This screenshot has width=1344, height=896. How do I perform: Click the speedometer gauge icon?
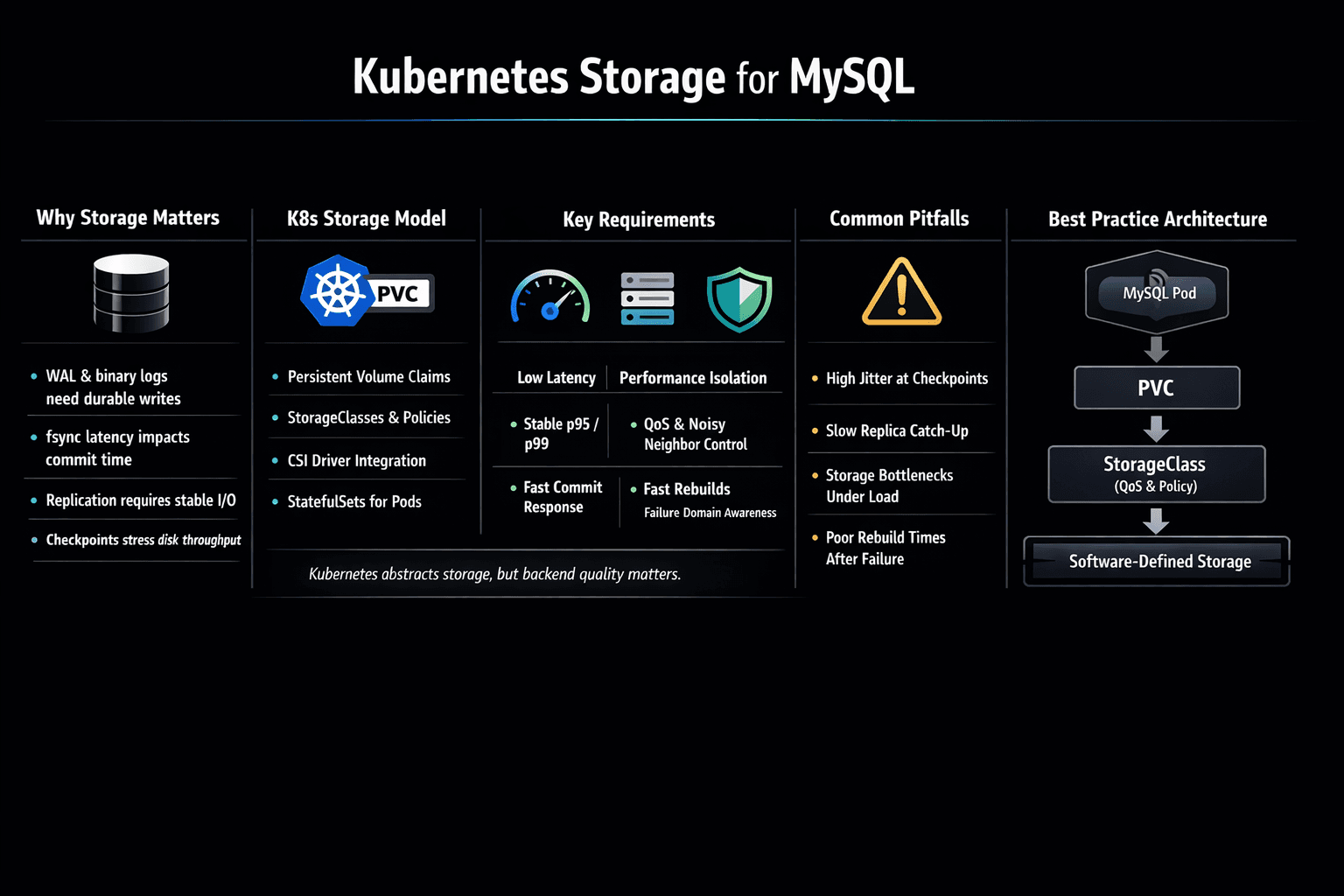[550, 297]
